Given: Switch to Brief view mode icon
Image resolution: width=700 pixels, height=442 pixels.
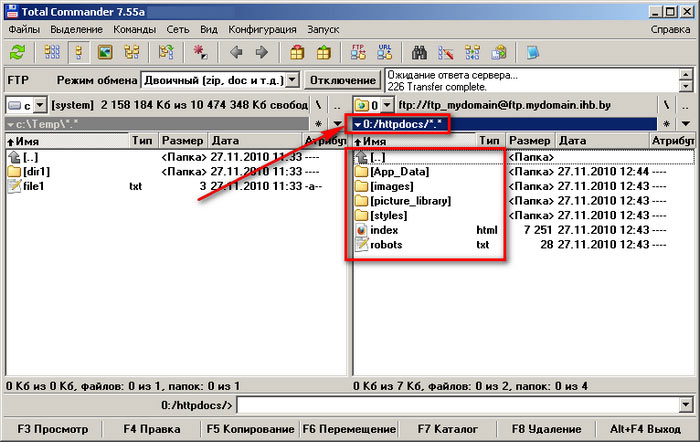Looking at the screenshot, I should pyautogui.click(x=52, y=53).
